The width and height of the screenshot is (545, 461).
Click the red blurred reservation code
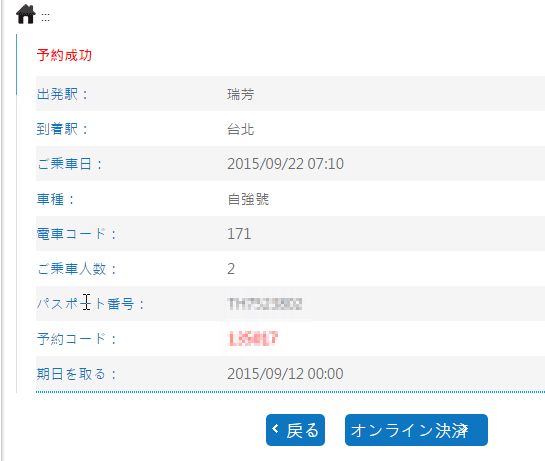click(253, 339)
